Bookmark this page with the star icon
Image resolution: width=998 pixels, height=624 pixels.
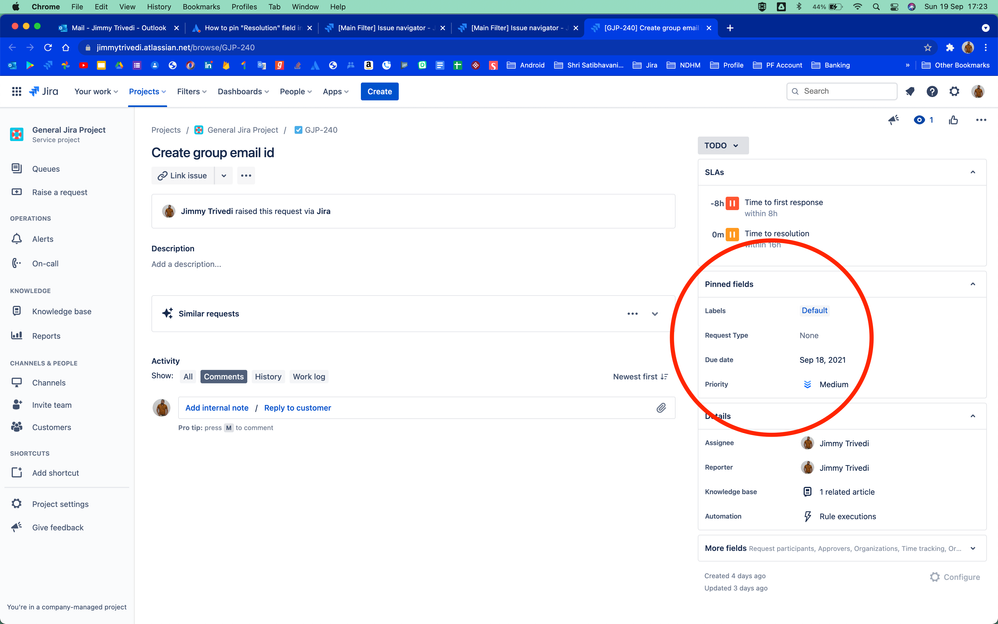[x=927, y=48]
